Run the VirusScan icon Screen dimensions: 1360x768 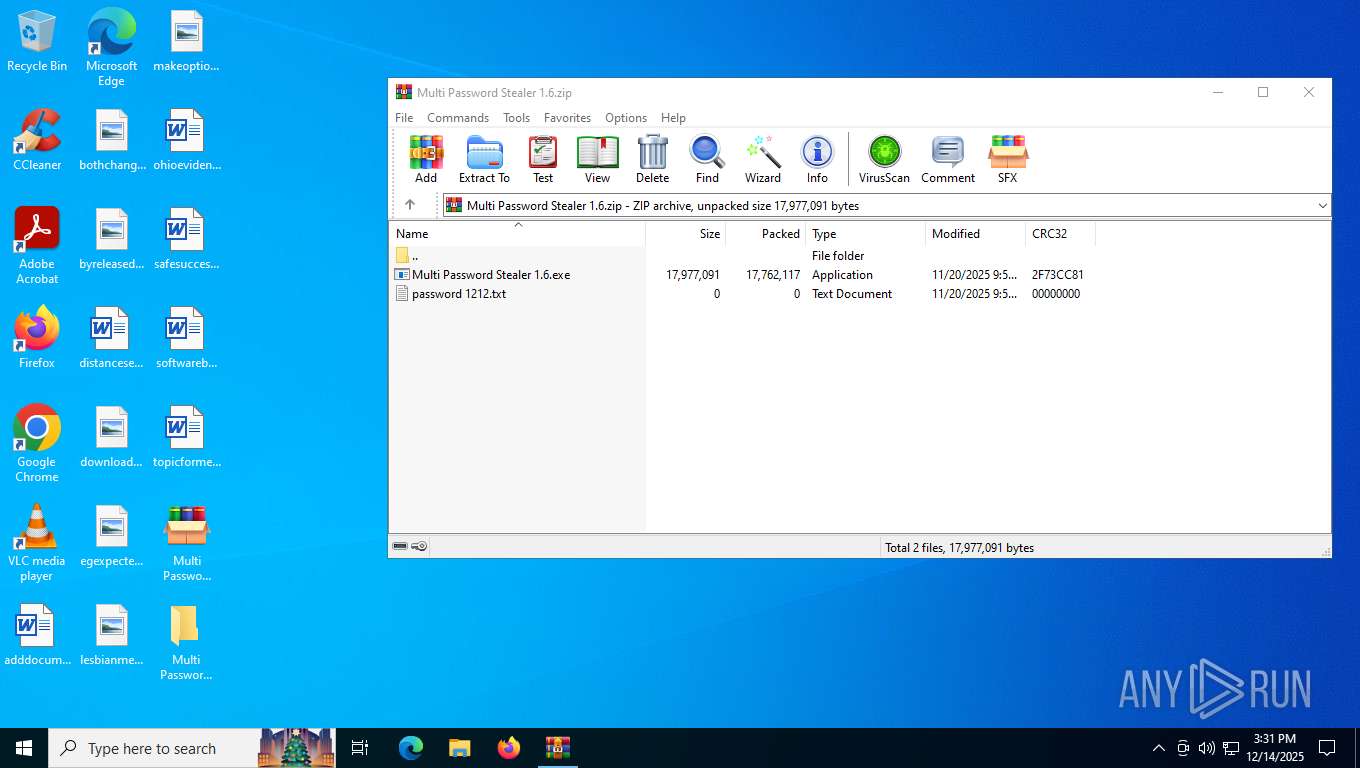tap(884, 160)
